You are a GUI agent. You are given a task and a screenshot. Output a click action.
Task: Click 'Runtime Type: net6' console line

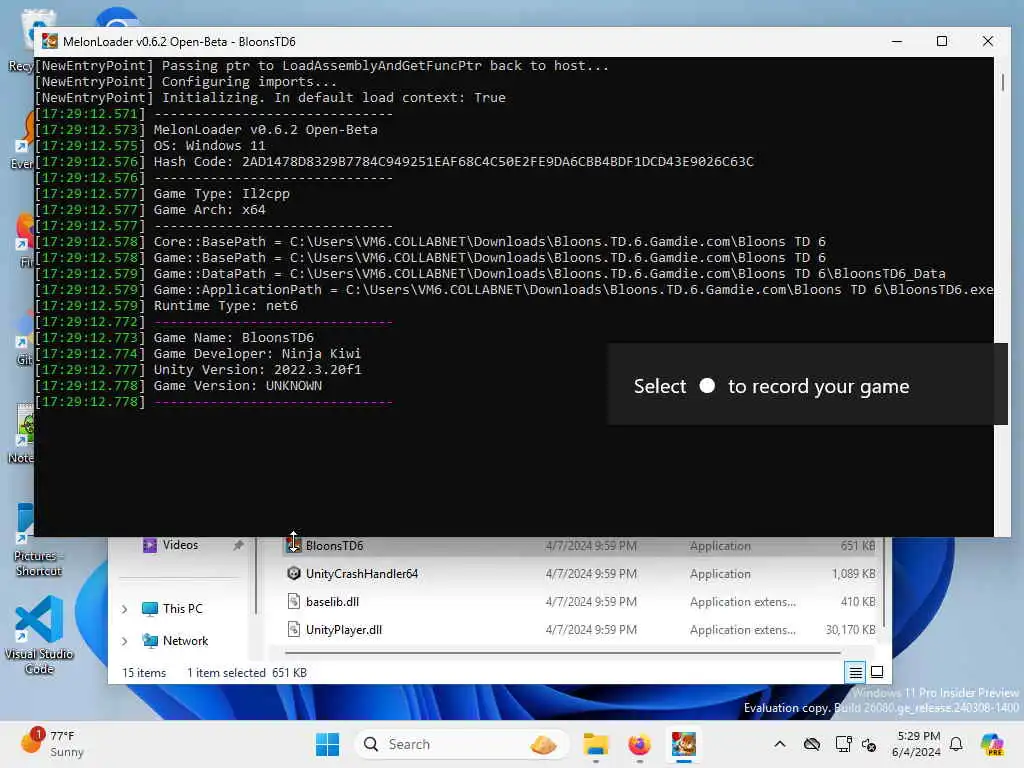coord(225,306)
